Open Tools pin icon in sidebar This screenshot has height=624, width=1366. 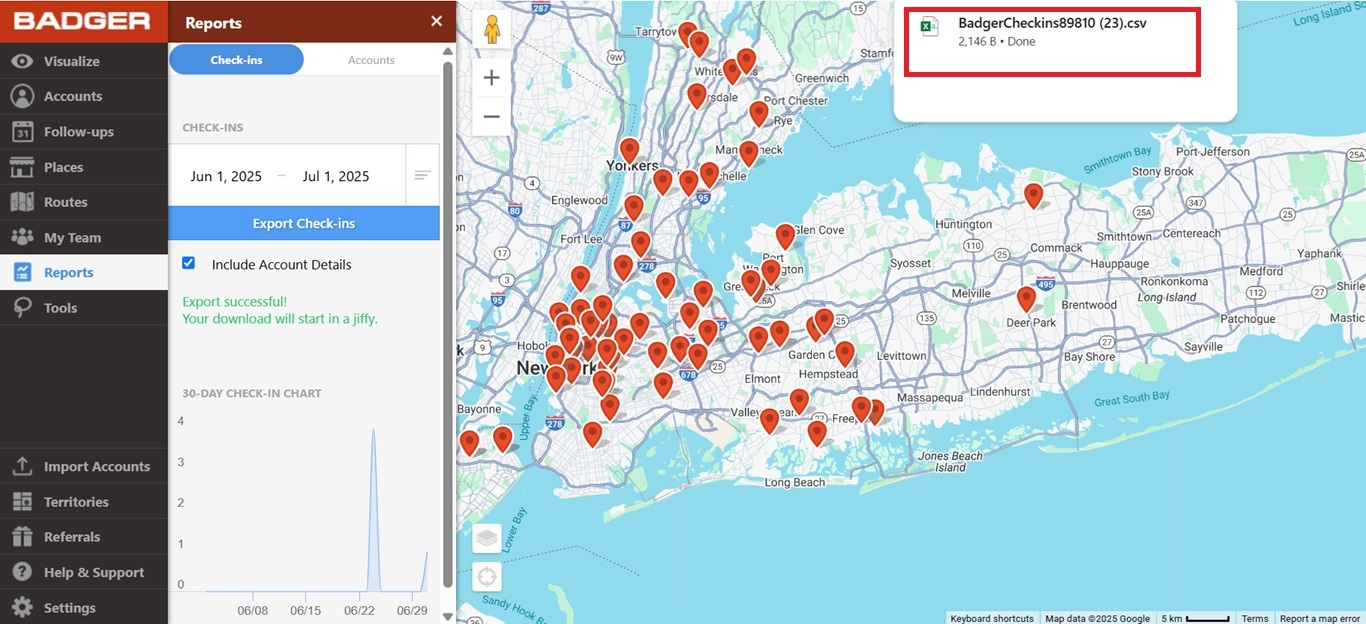point(22,308)
